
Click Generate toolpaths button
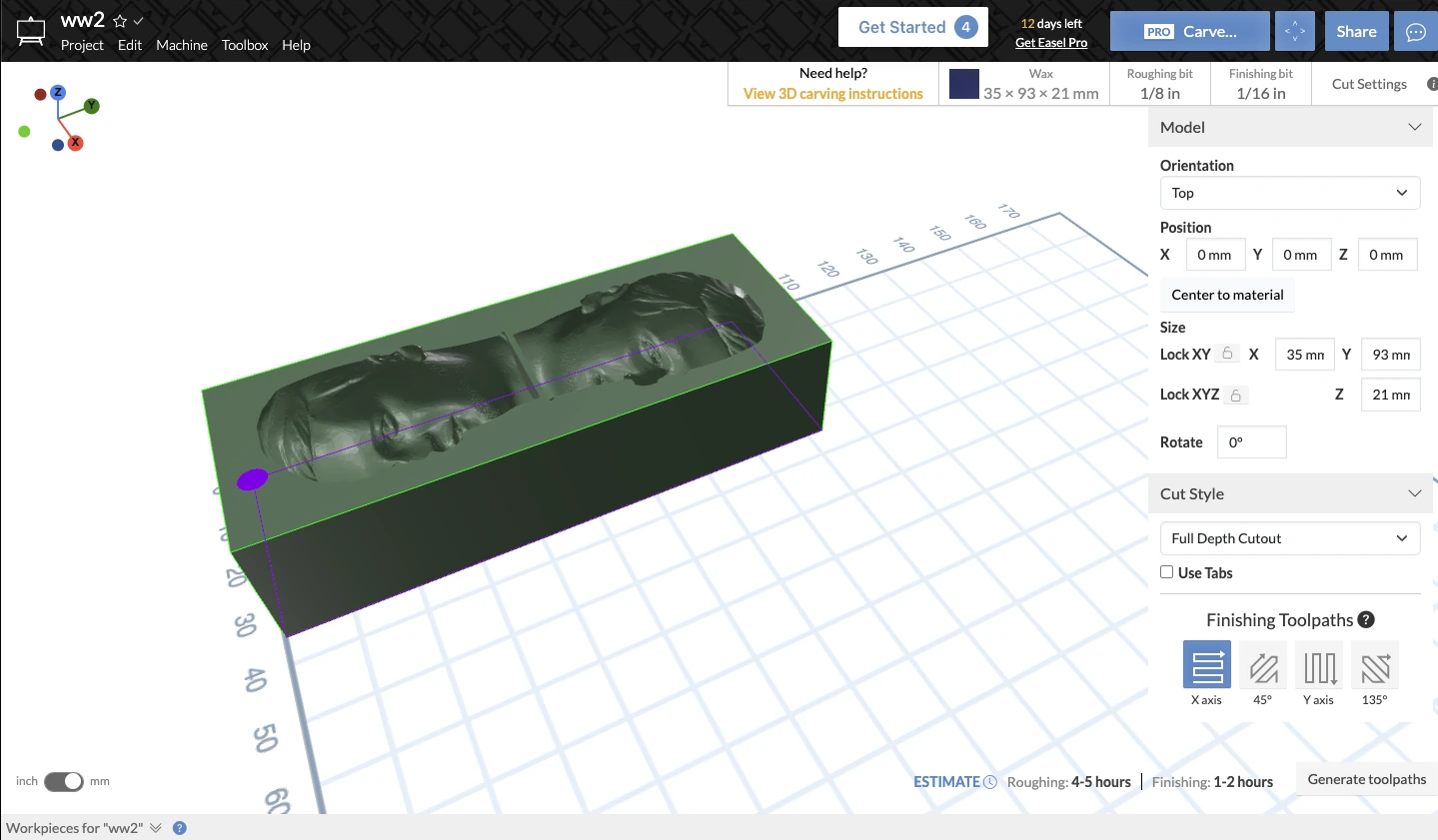(x=1367, y=779)
